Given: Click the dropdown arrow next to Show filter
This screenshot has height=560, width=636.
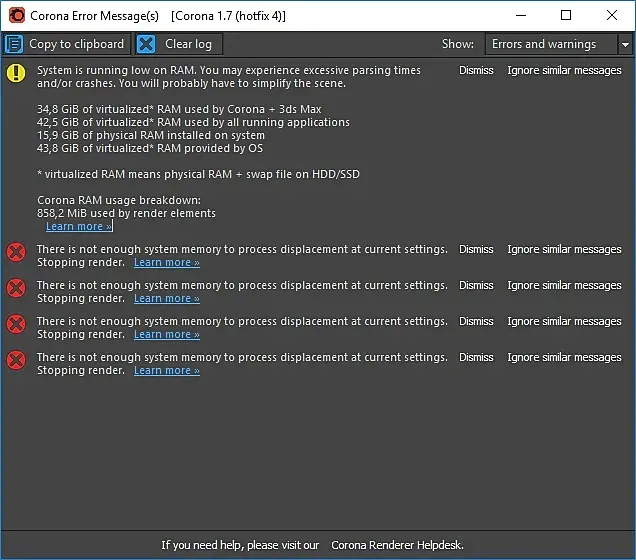Looking at the screenshot, I should (x=625, y=44).
